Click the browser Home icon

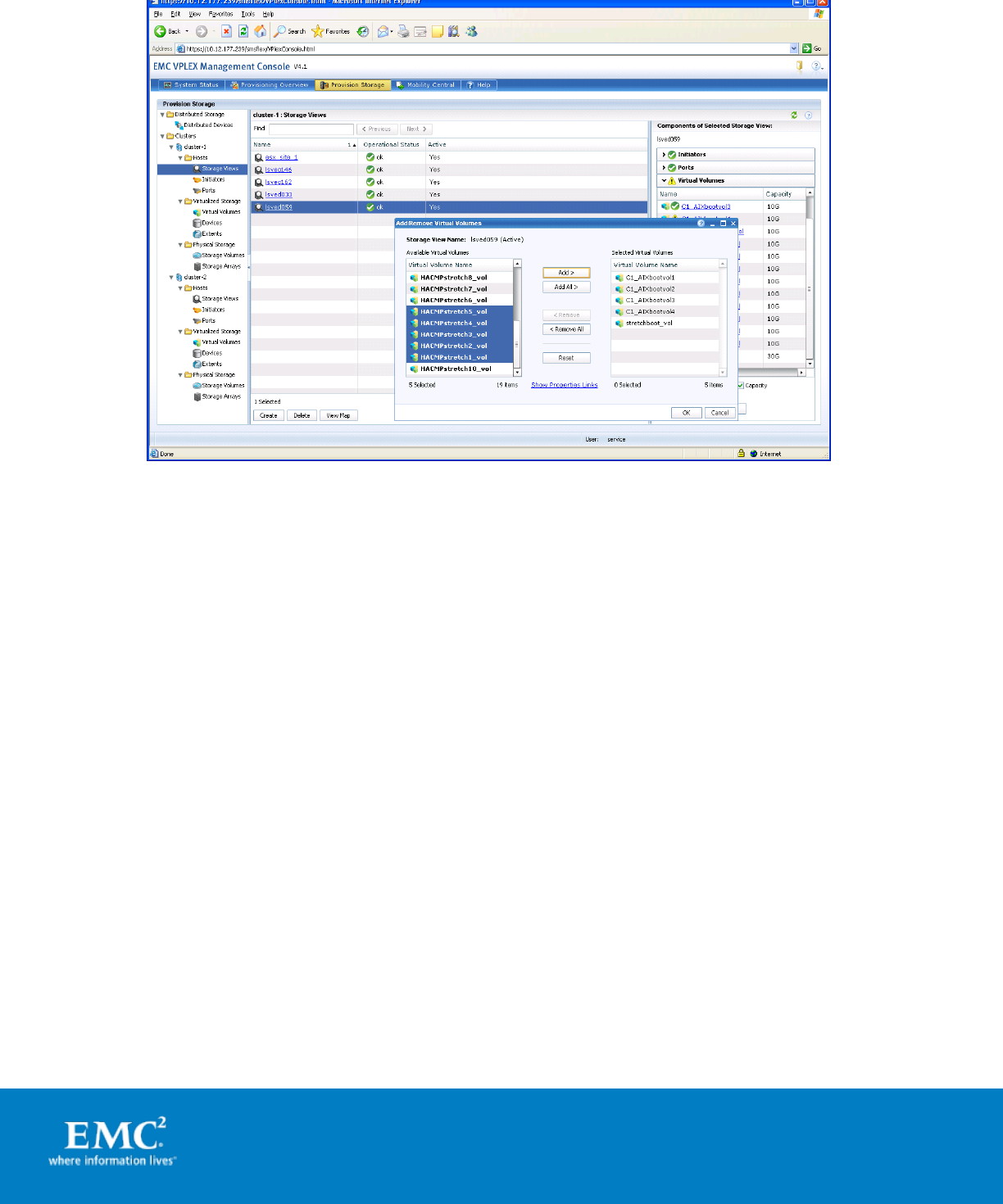(x=261, y=31)
